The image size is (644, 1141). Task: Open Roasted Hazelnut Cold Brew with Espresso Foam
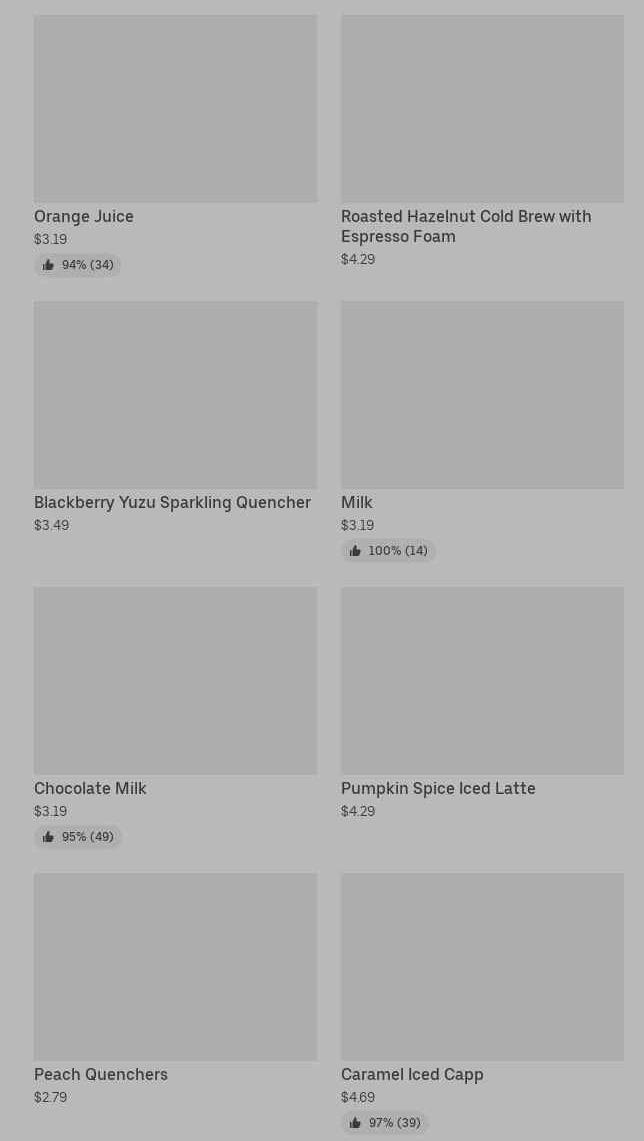click(x=466, y=226)
